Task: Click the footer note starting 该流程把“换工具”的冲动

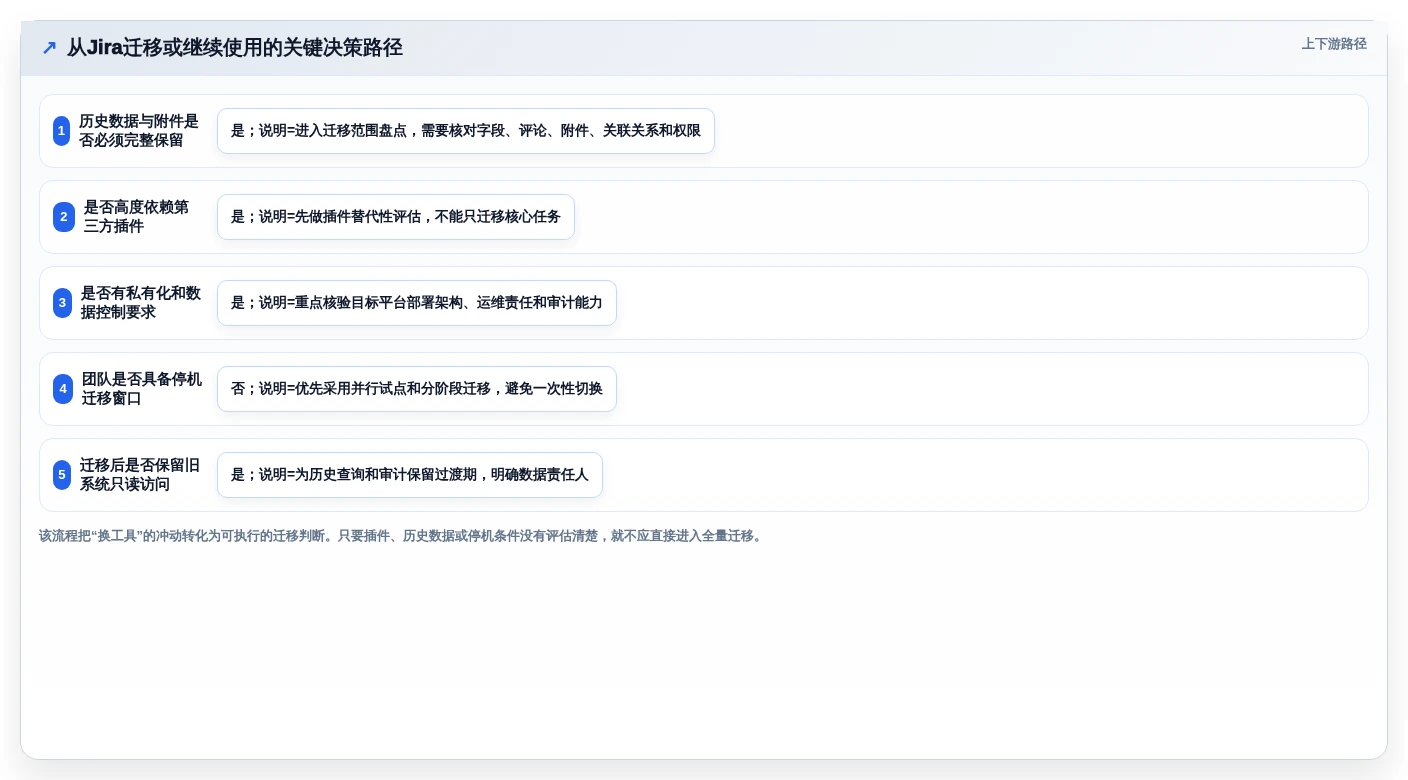Action: [x=403, y=536]
